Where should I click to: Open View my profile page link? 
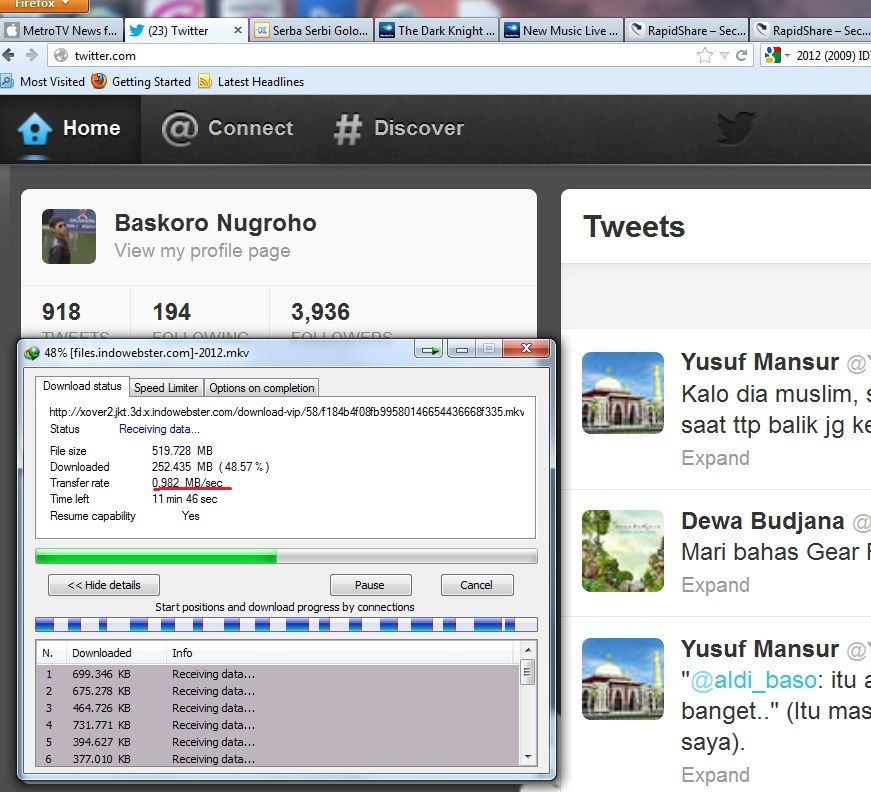click(x=202, y=250)
